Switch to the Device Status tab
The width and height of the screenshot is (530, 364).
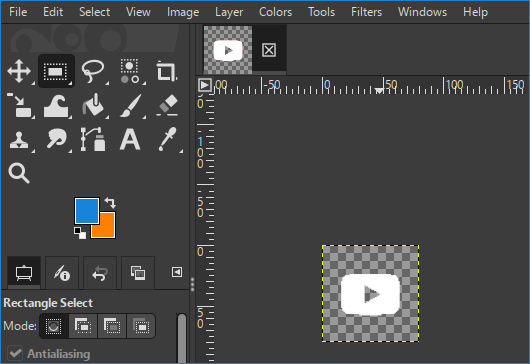62,273
